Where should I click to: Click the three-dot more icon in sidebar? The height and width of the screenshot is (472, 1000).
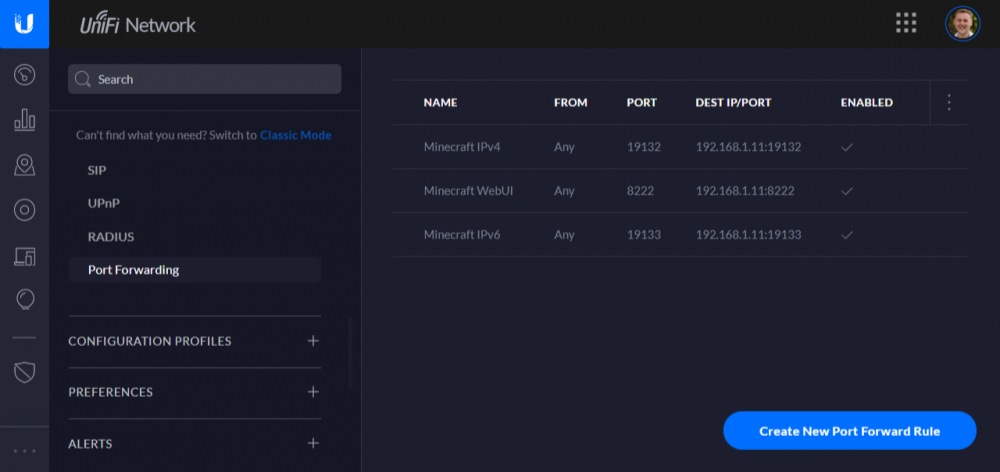(24, 451)
